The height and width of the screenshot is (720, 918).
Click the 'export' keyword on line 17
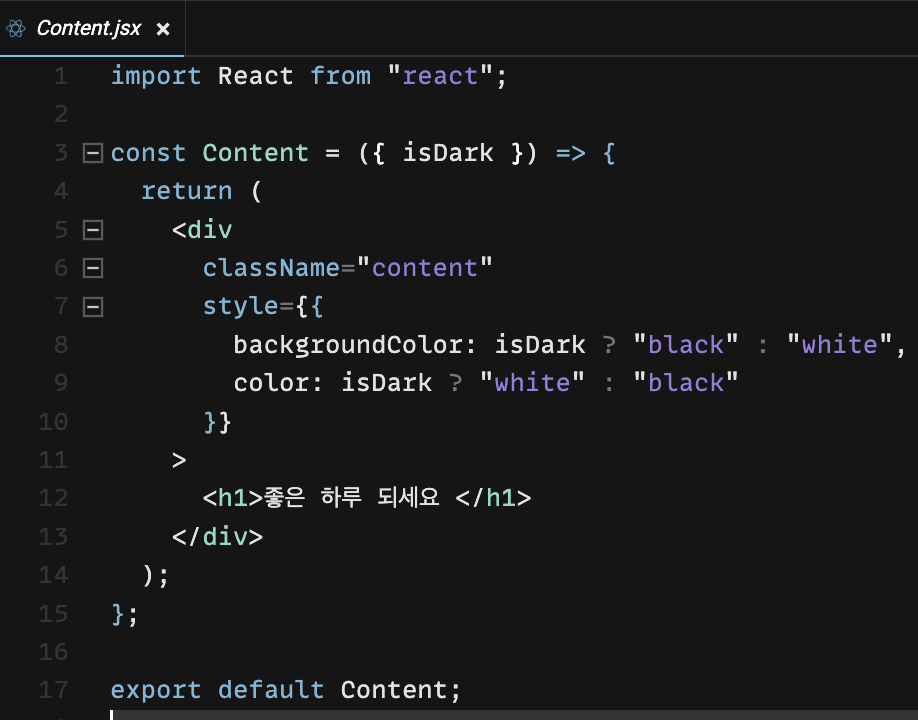(x=156, y=690)
